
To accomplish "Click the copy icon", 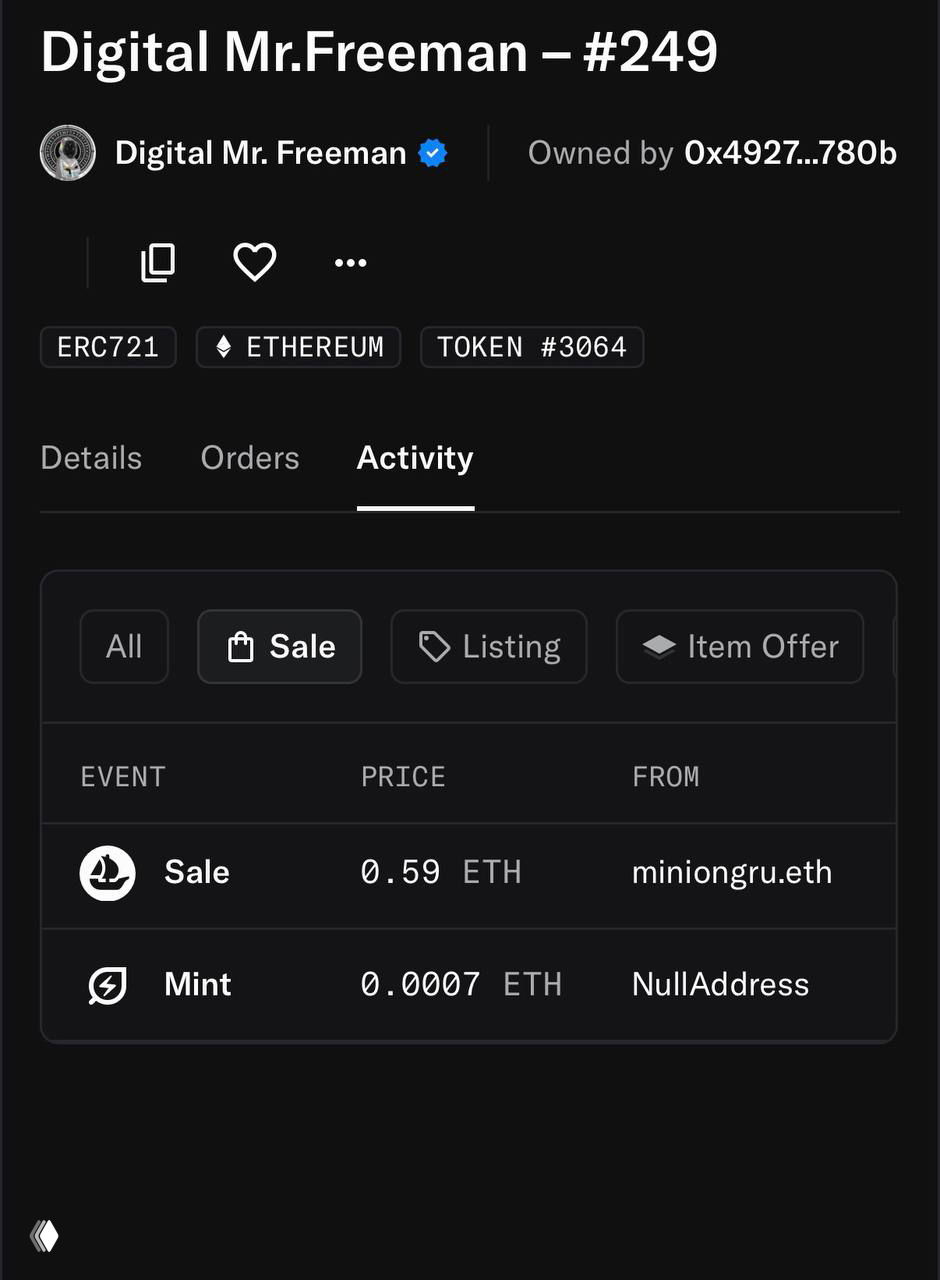I will click(x=158, y=263).
